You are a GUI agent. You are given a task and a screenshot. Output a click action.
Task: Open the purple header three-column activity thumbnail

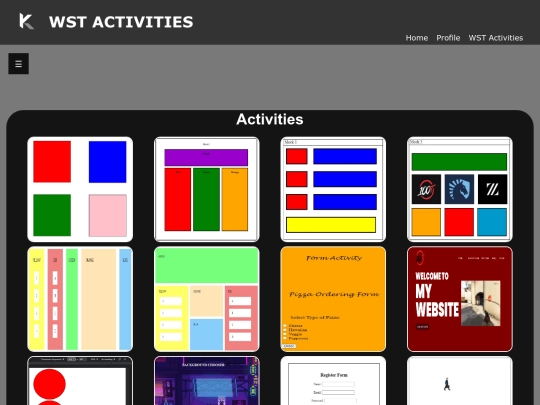point(207,189)
